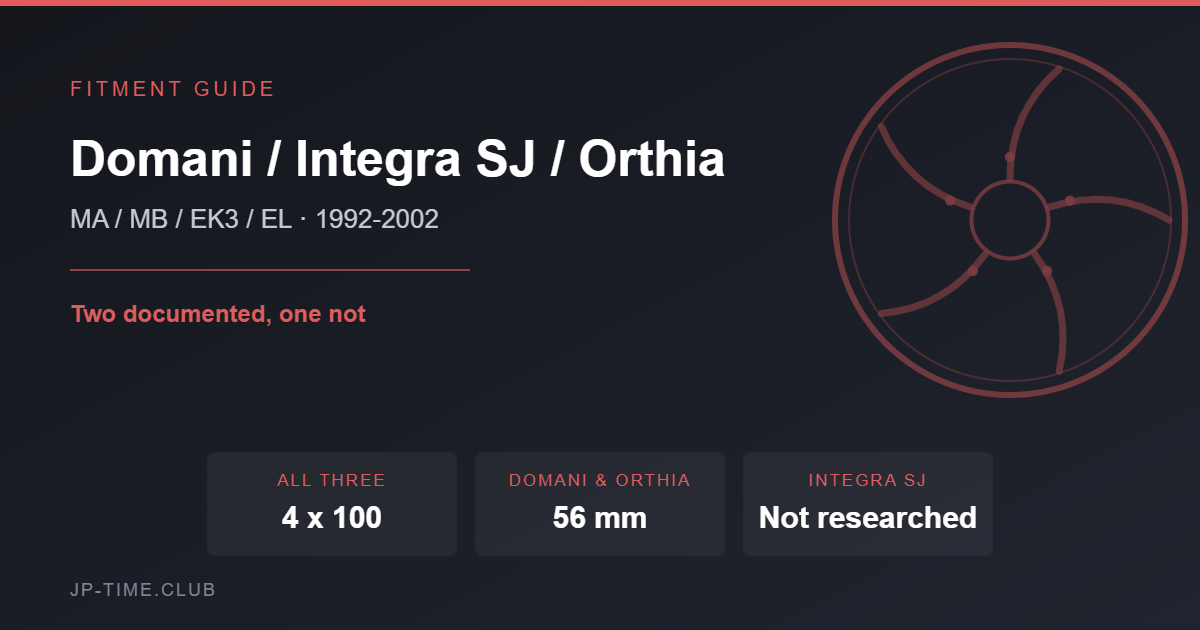Select the 'ALL THREE' 4 x 100 card

point(332,504)
